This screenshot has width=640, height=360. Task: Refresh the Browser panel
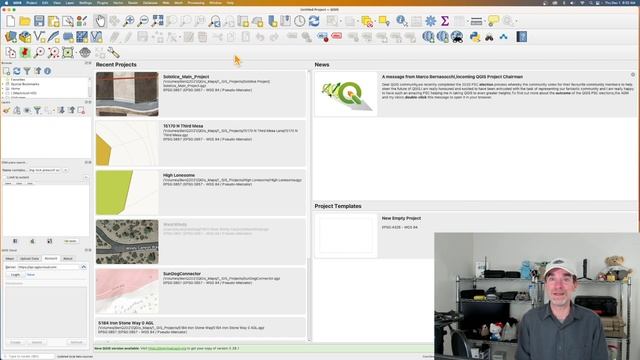17,71
